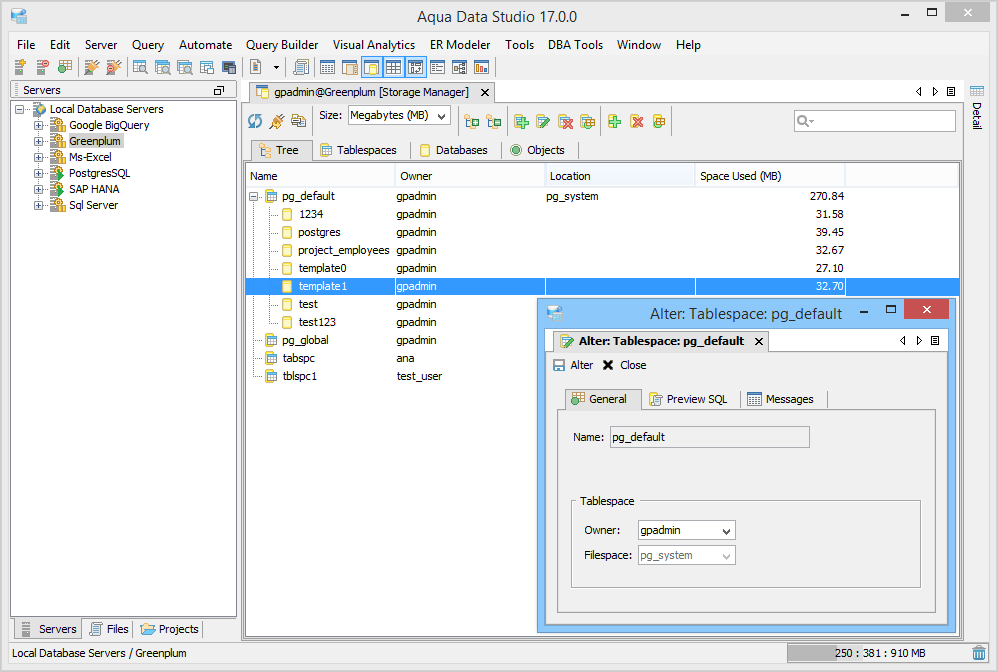Select the tblspc1 tablespace row
Image resolution: width=998 pixels, height=672 pixels.
(x=391, y=376)
